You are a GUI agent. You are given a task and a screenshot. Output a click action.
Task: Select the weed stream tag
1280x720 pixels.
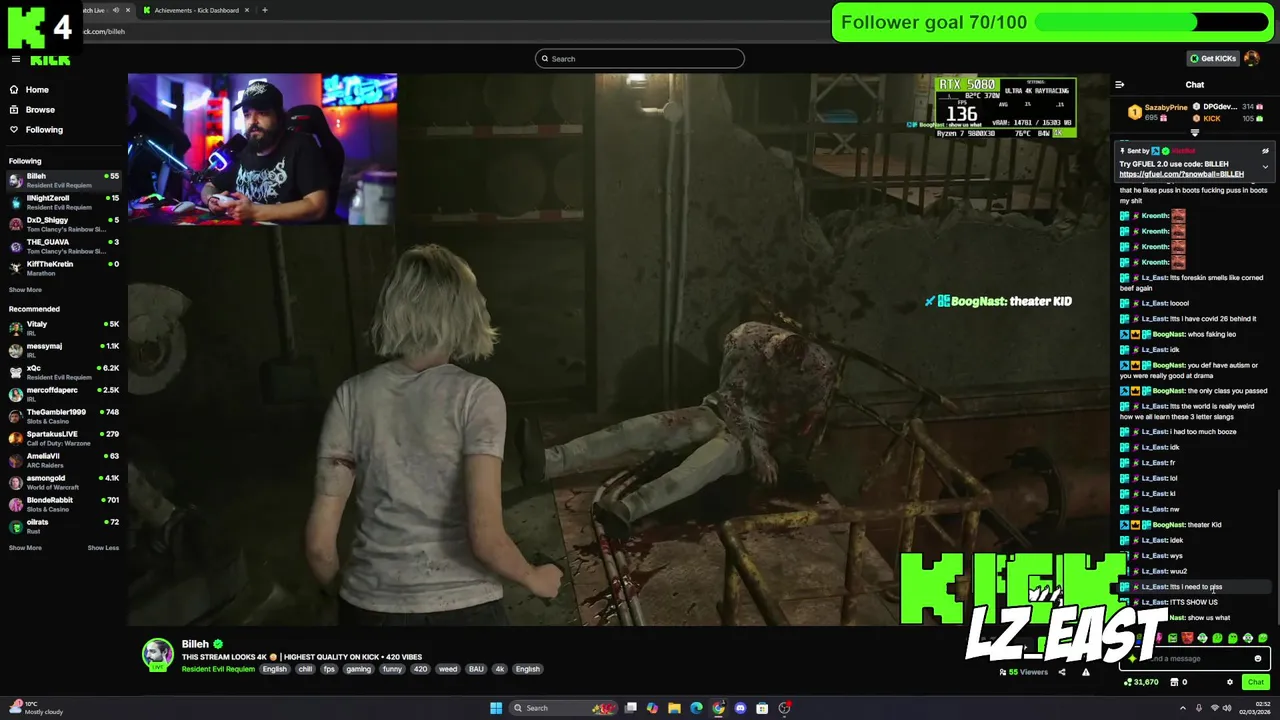[x=448, y=670]
